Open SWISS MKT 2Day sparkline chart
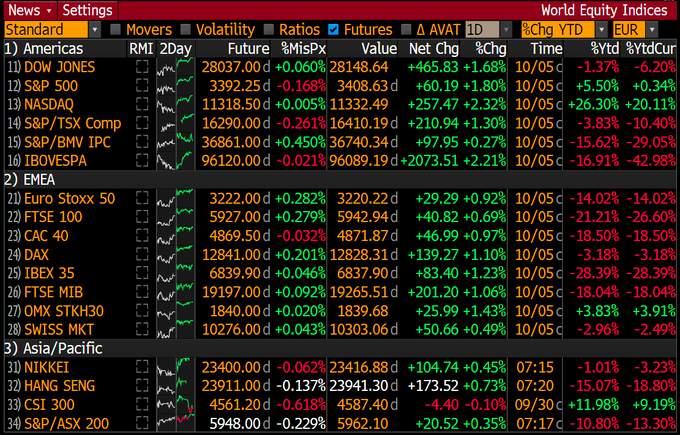This screenshot has height=435, width=680. [x=175, y=329]
